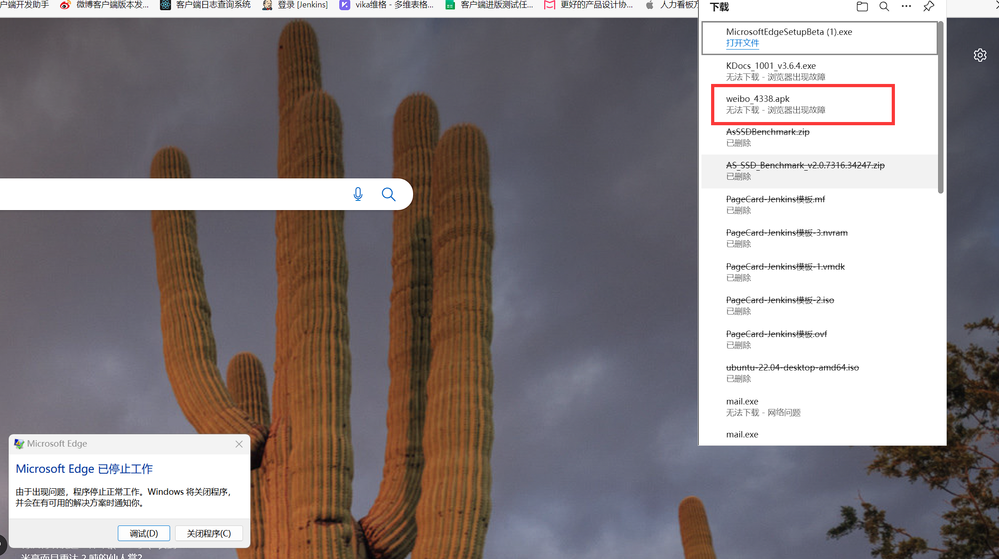Select the ubuntu-22.04-desktop-amd64.iso entry
The image size is (999, 559).
coord(819,373)
